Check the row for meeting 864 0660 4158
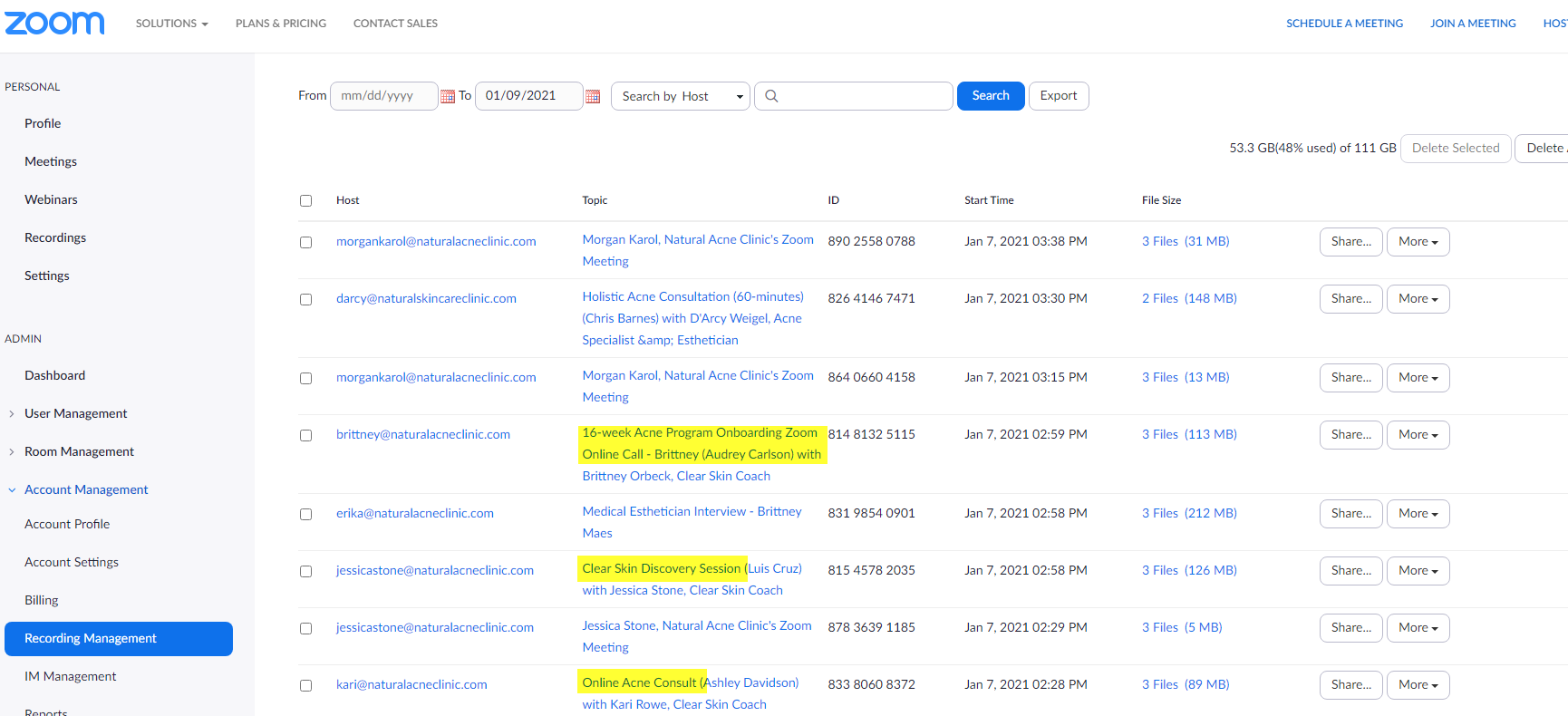 [305, 378]
